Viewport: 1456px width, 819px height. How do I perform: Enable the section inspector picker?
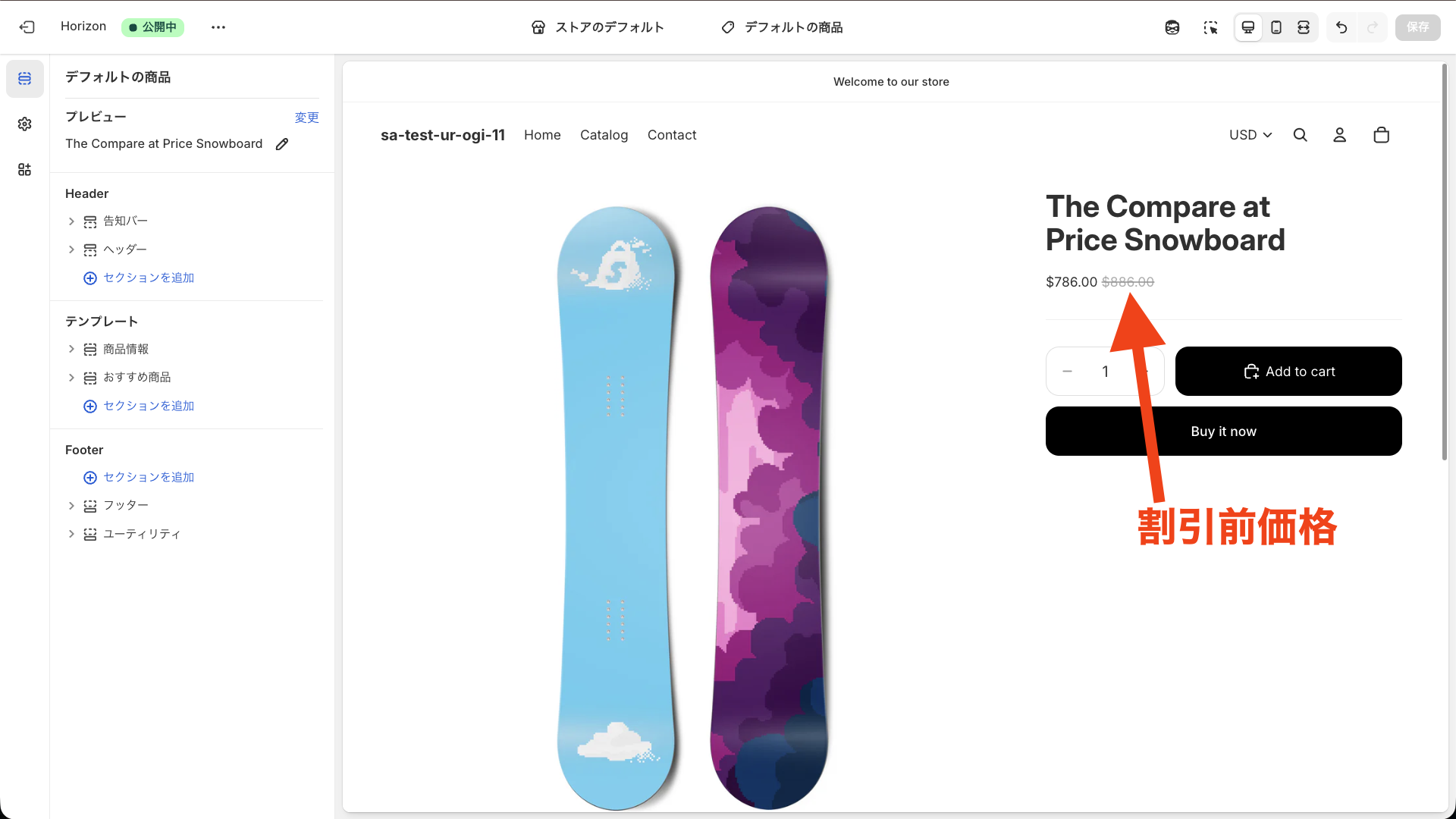click(x=1211, y=27)
